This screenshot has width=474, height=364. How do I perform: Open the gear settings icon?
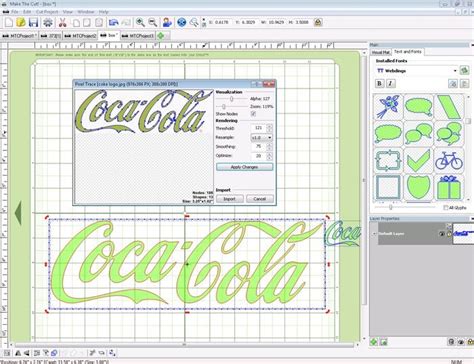tap(48, 23)
